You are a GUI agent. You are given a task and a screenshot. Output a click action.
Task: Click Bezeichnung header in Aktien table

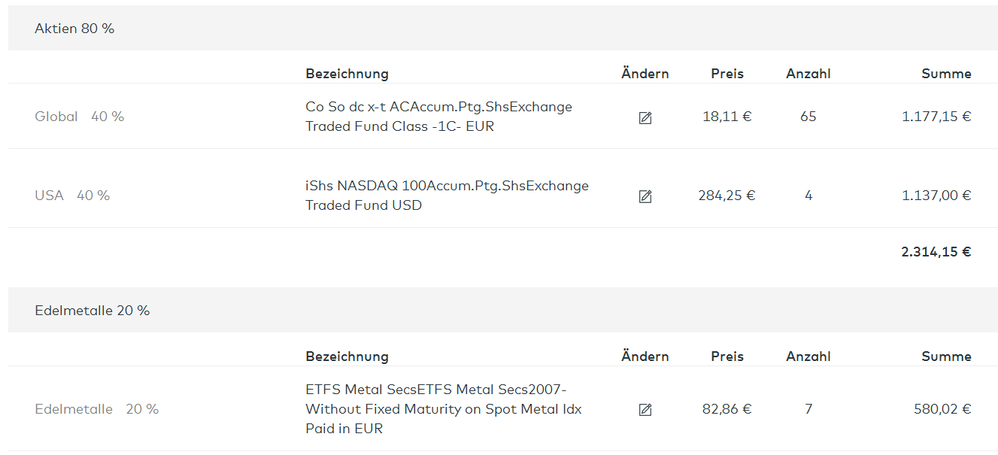[x=347, y=73]
